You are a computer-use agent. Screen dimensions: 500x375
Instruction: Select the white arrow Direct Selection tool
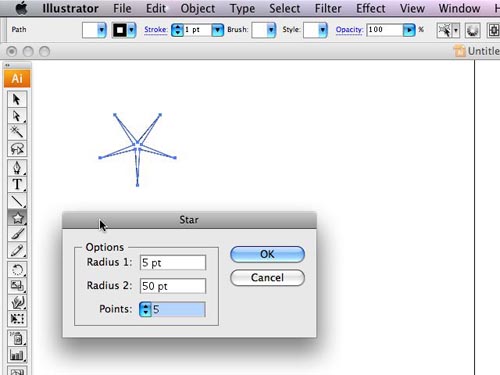click(17, 116)
